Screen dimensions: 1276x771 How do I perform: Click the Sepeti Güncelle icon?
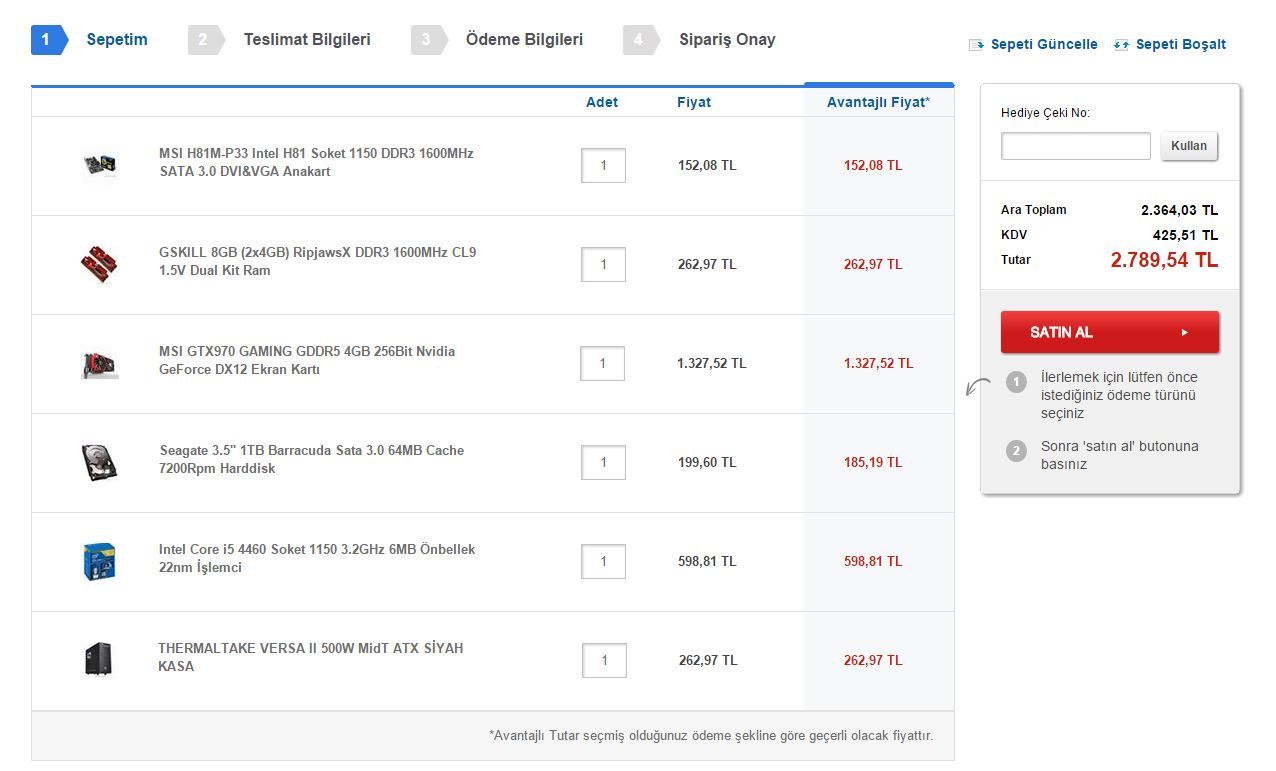point(976,45)
